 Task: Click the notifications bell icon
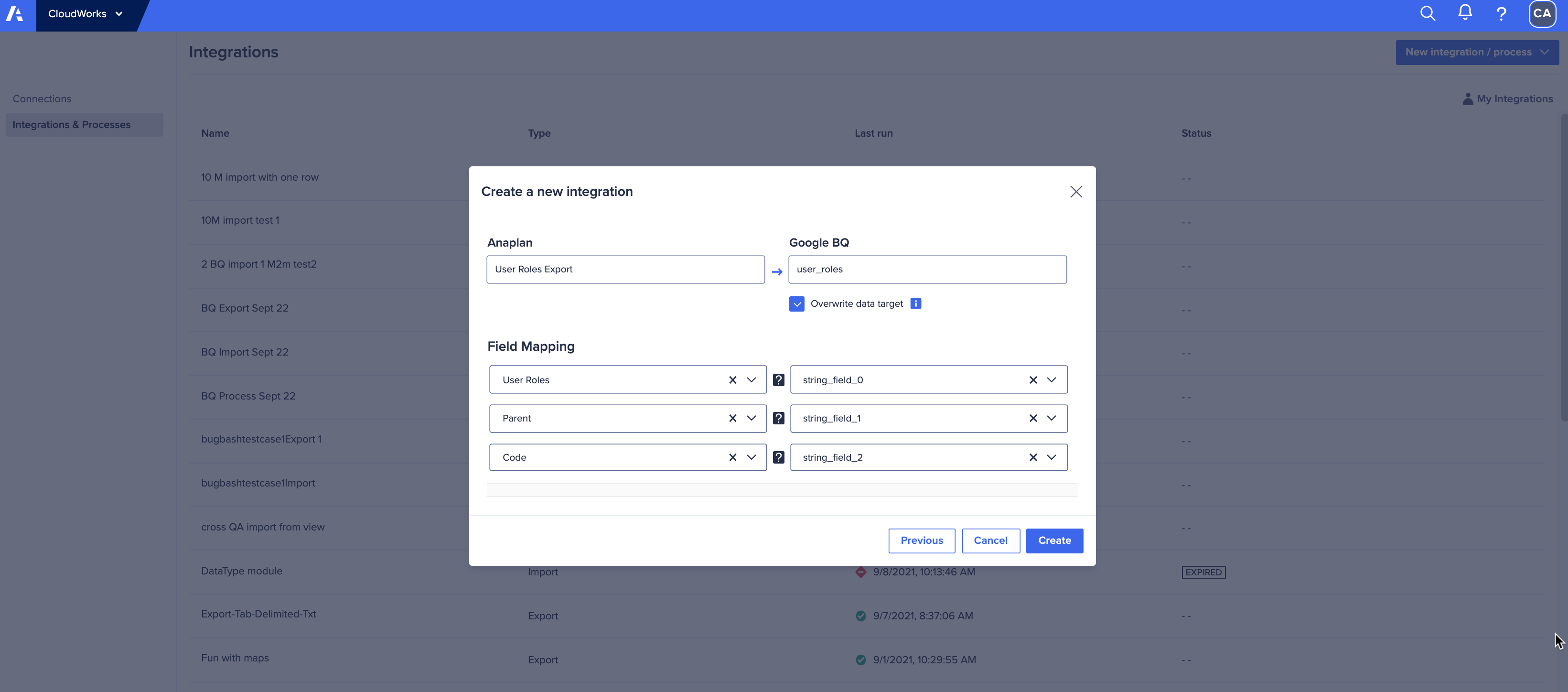coord(1463,13)
